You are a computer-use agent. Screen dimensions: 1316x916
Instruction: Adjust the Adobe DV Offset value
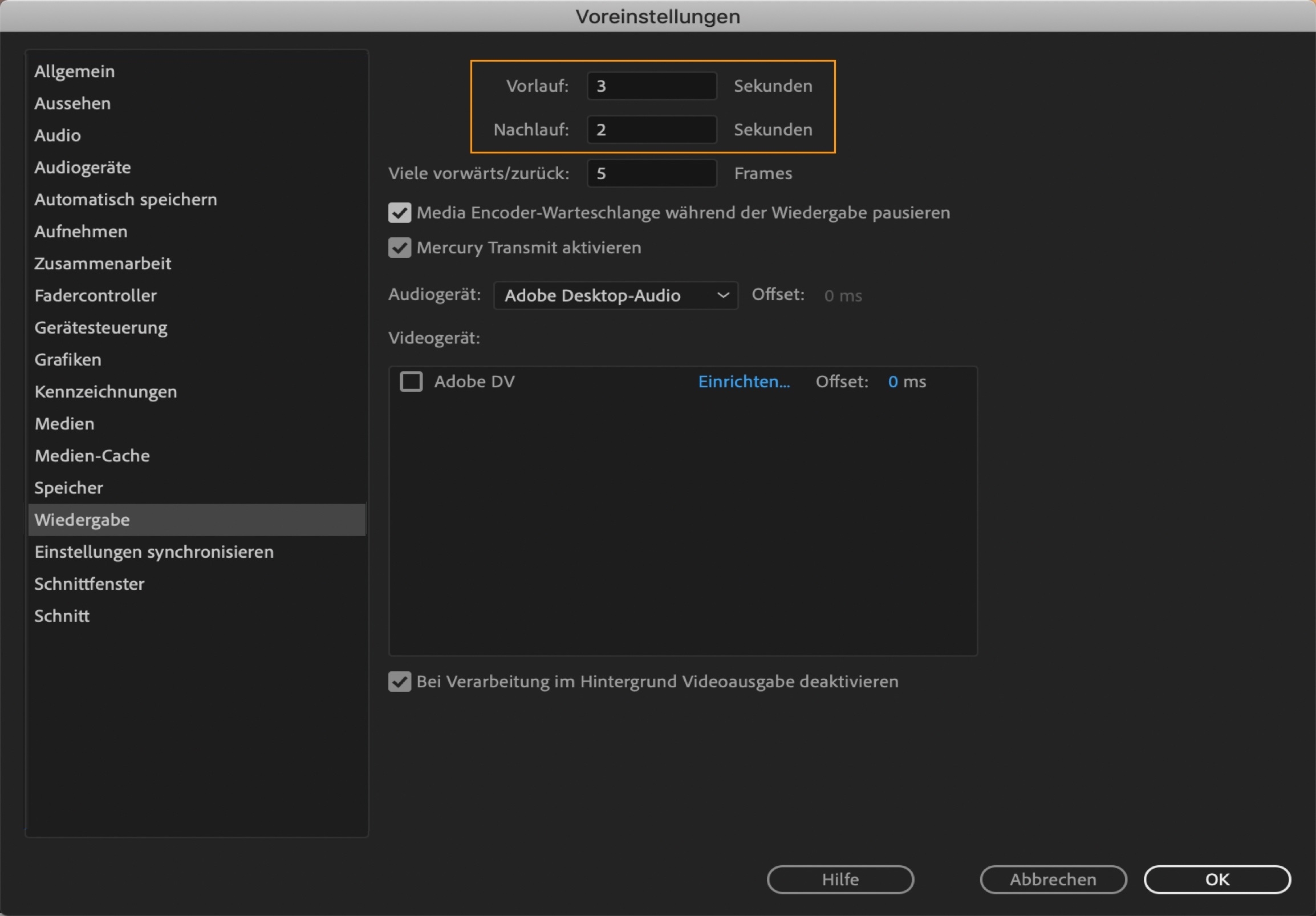pyautogui.click(x=906, y=381)
